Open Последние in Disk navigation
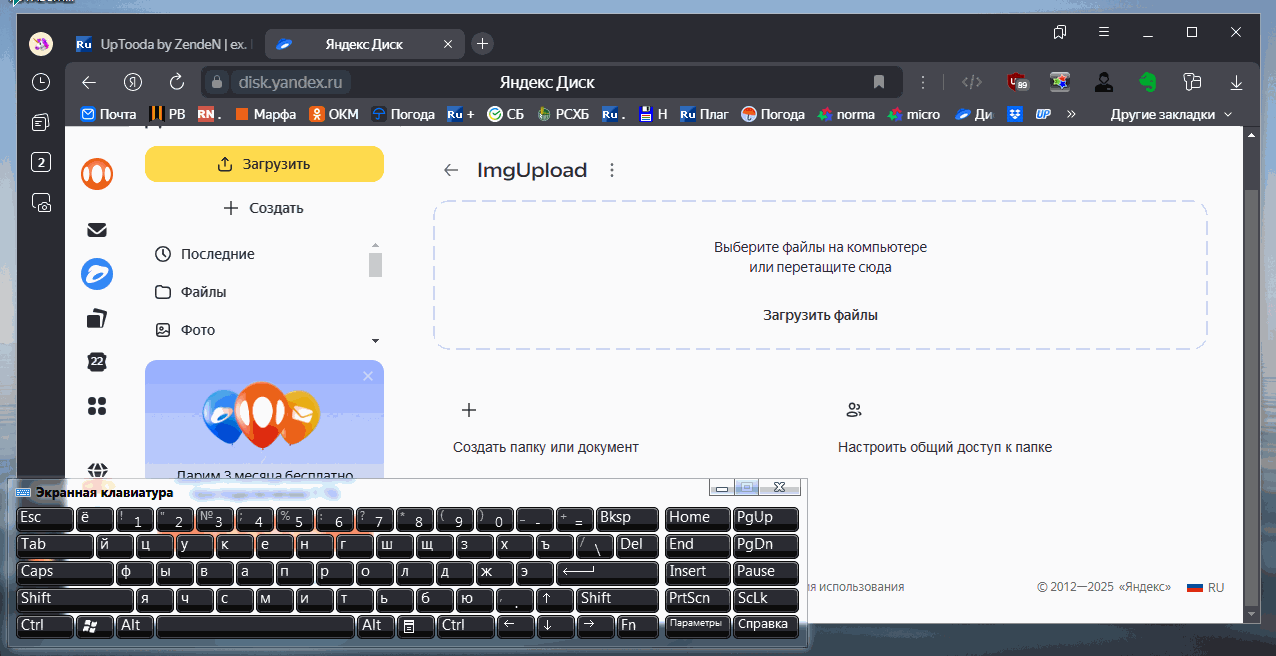Viewport: 1276px width, 656px height. [205, 254]
